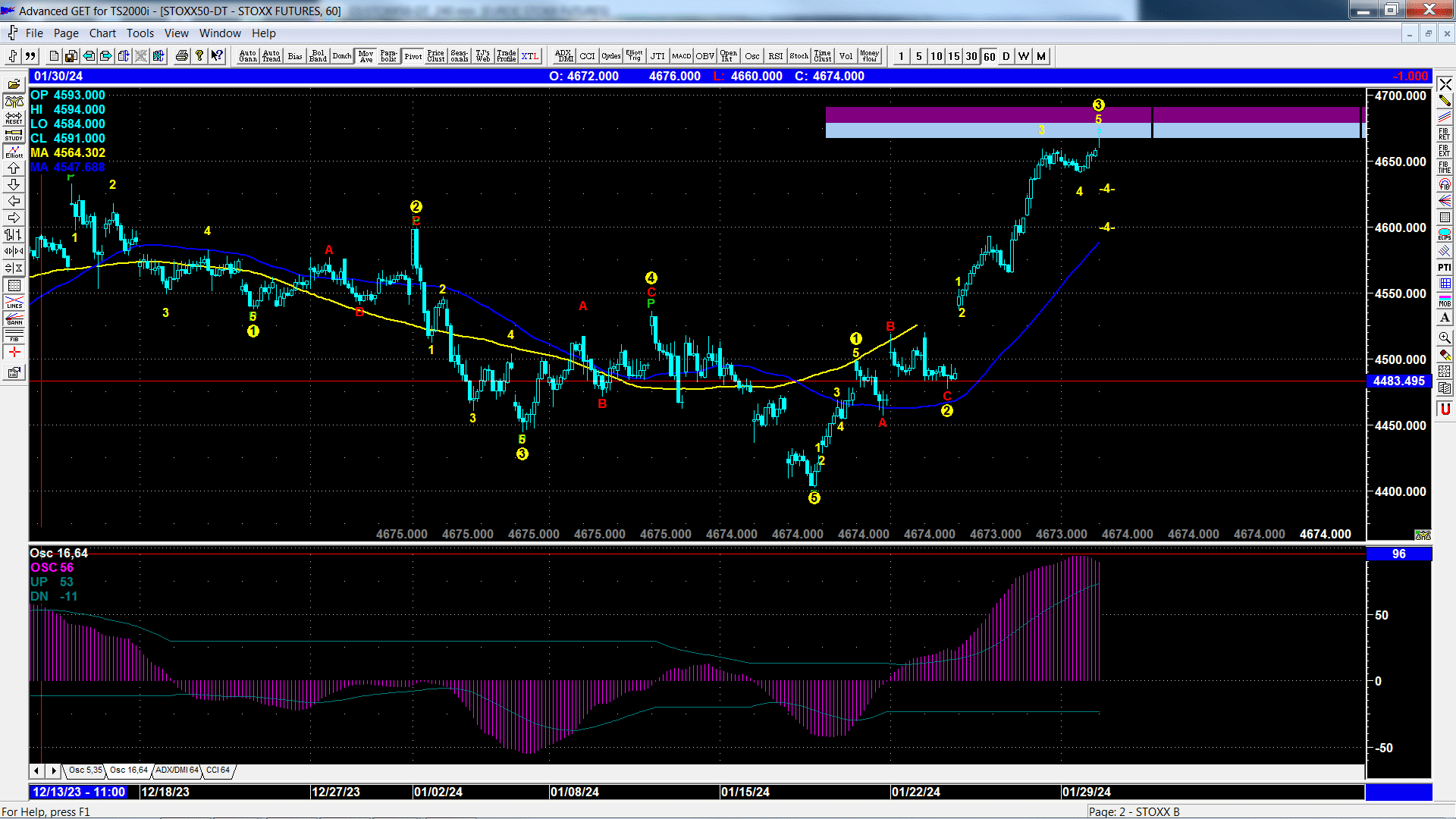The height and width of the screenshot is (819, 1456).
Task: Click the save disk icon
Action: [71, 56]
